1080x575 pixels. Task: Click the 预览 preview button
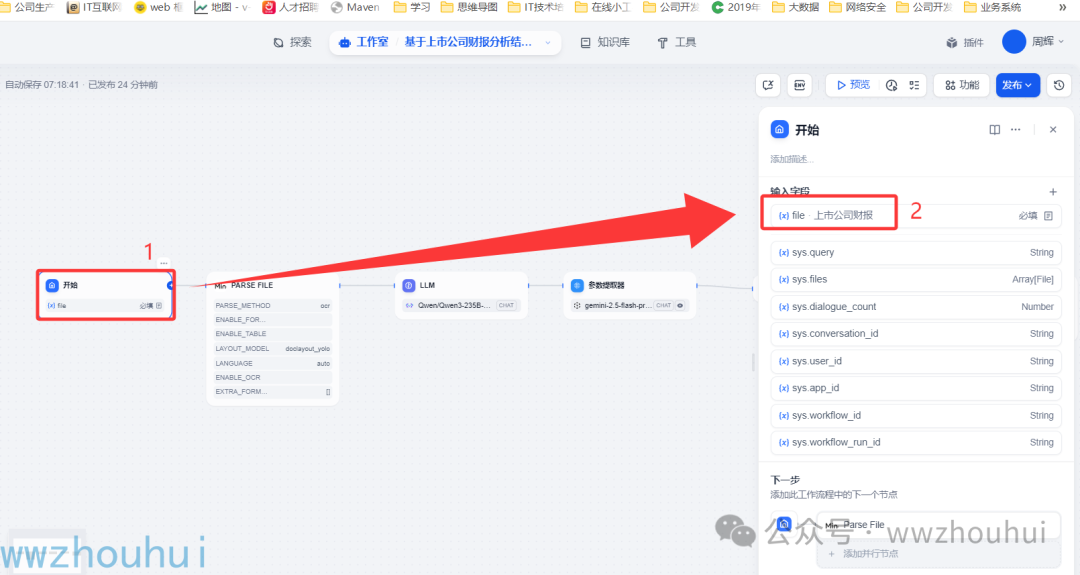point(853,85)
